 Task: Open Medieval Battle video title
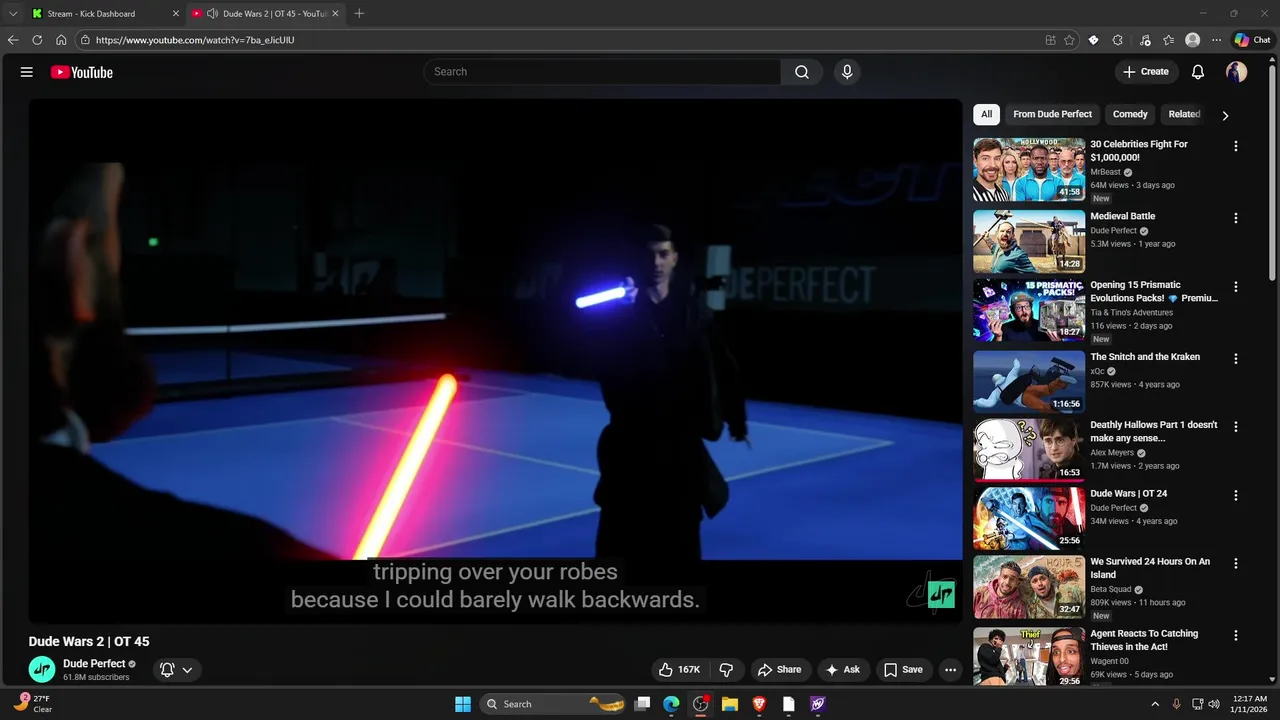pyautogui.click(x=1122, y=216)
